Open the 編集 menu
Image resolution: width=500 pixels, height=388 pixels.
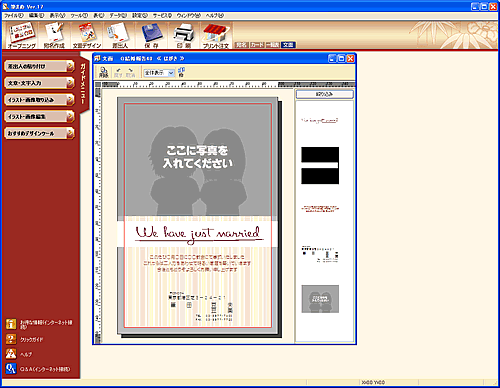(x=36, y=15)
